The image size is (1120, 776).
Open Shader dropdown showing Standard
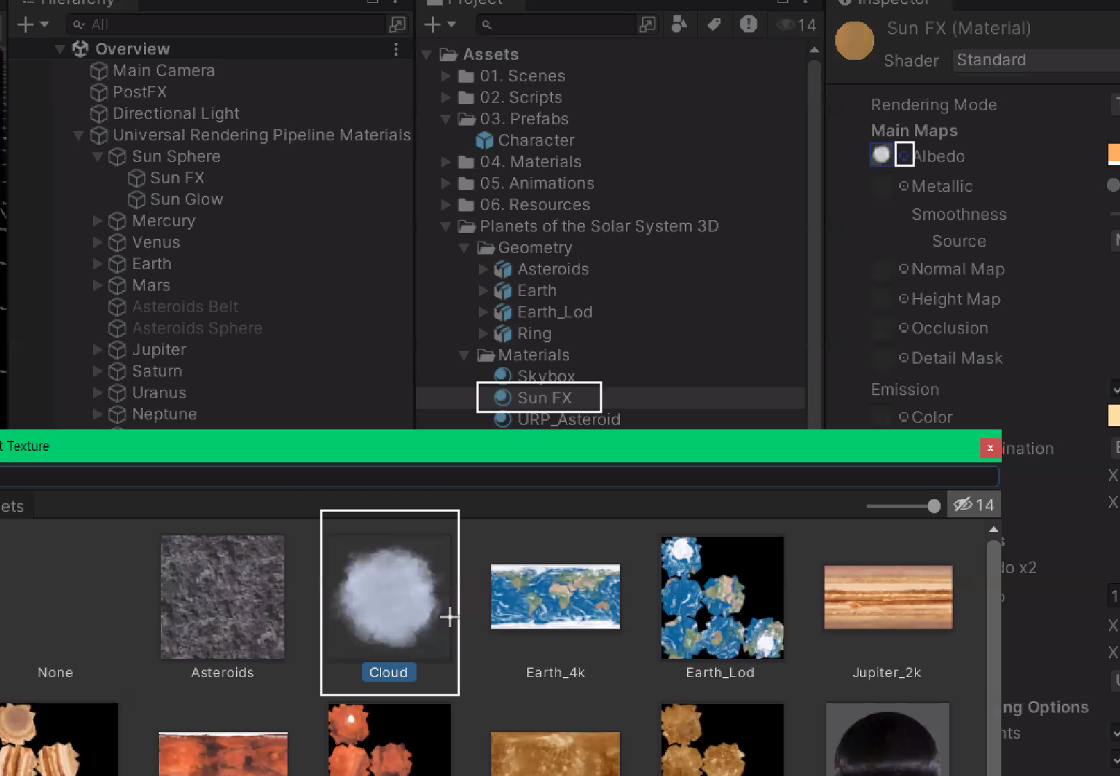(1036, 60)
